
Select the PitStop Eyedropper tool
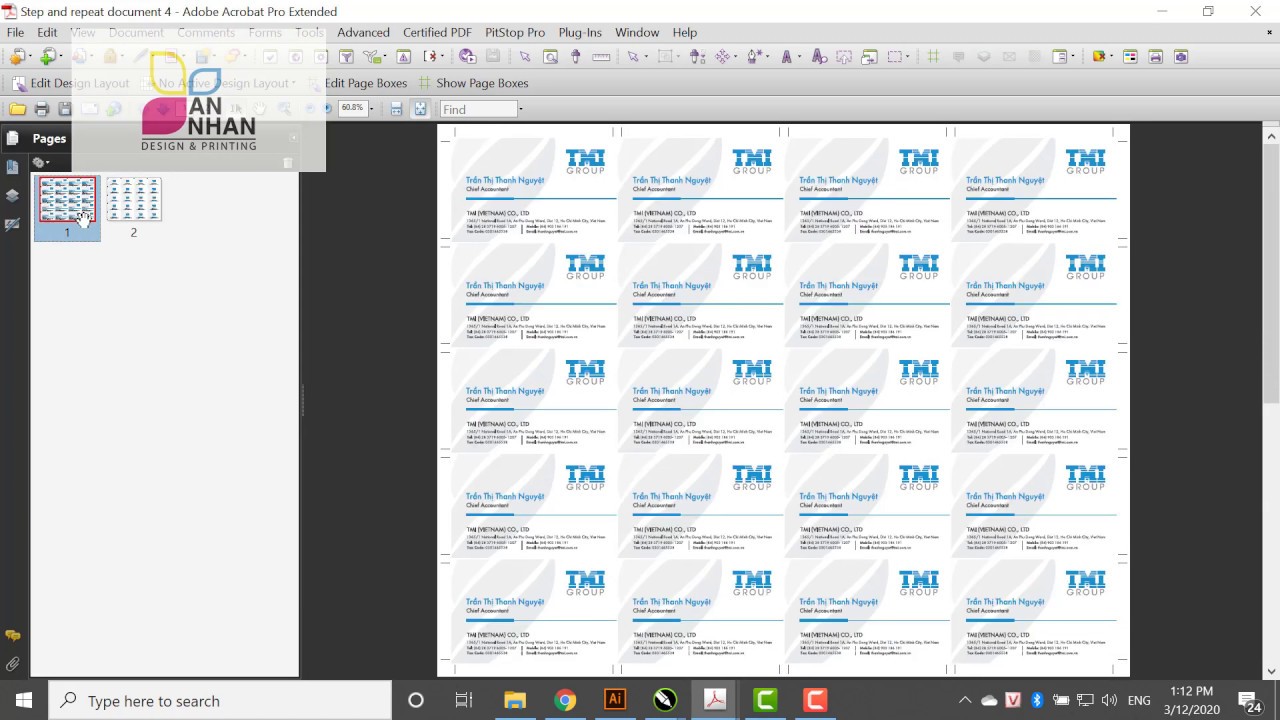575,57
